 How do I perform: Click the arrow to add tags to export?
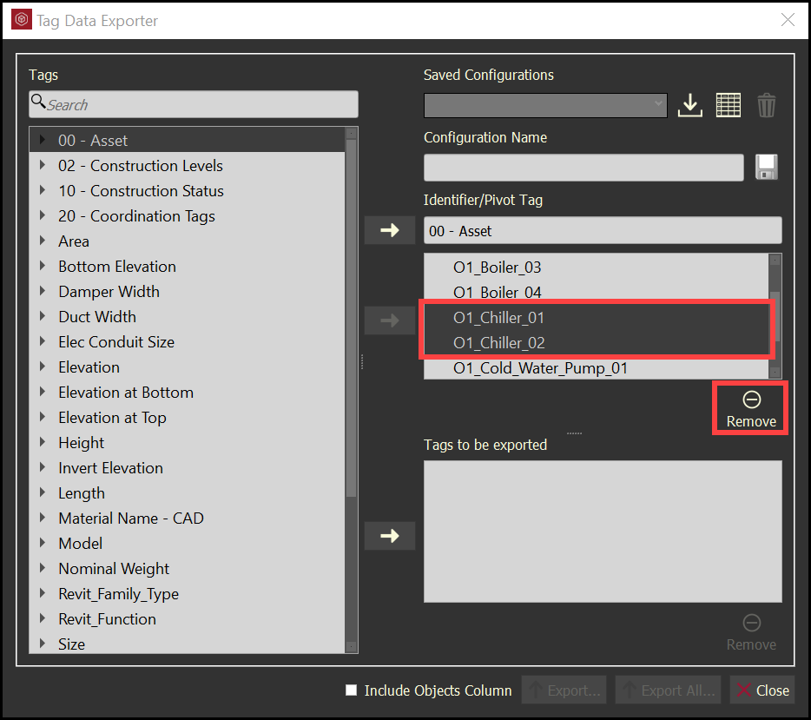389,536
